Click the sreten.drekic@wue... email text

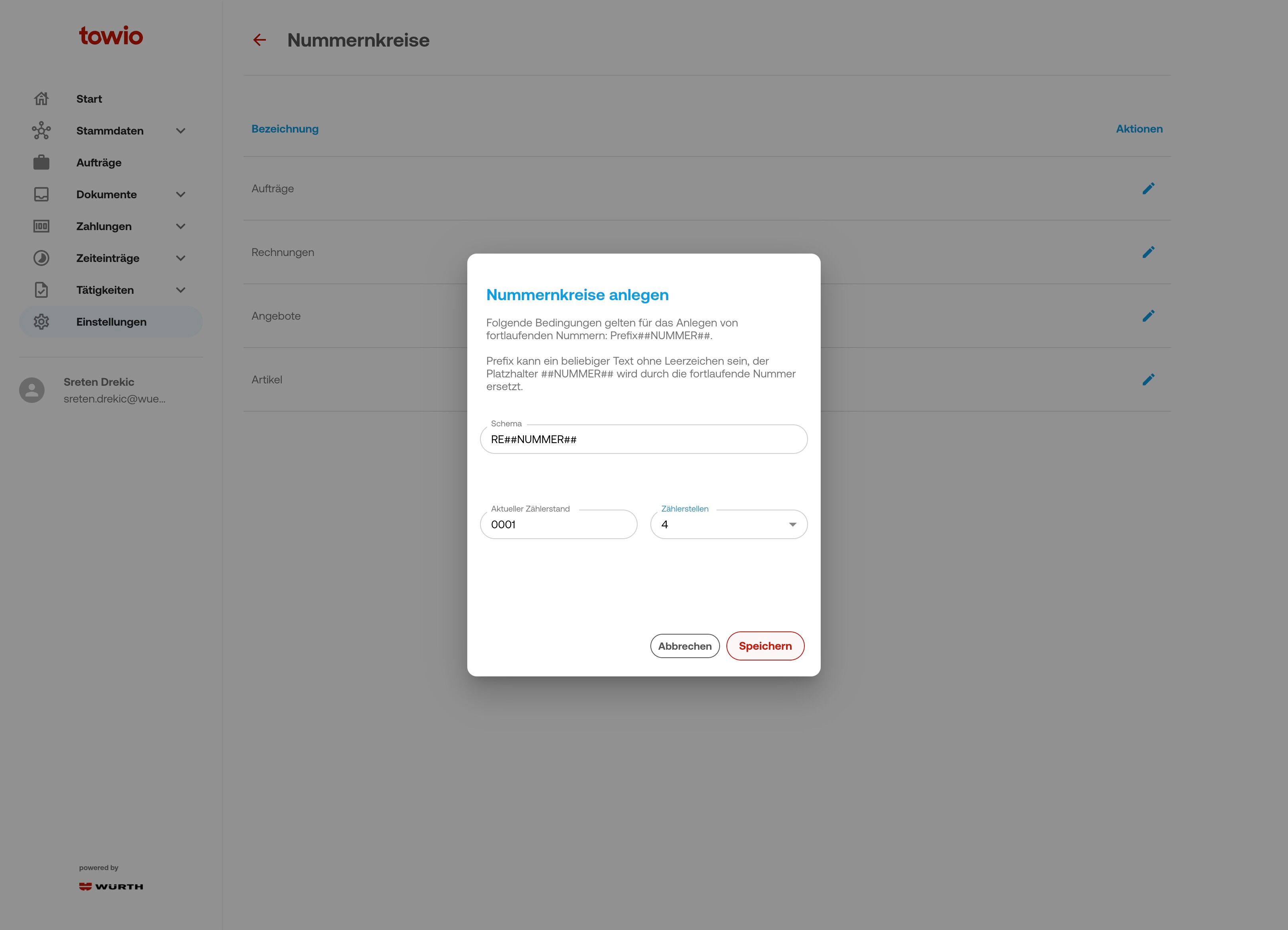point(115,399)
